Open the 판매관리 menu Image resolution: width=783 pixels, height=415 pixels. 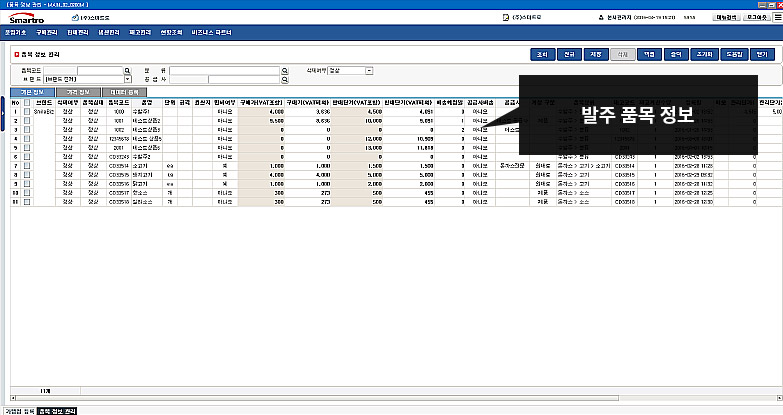point(77,32)
